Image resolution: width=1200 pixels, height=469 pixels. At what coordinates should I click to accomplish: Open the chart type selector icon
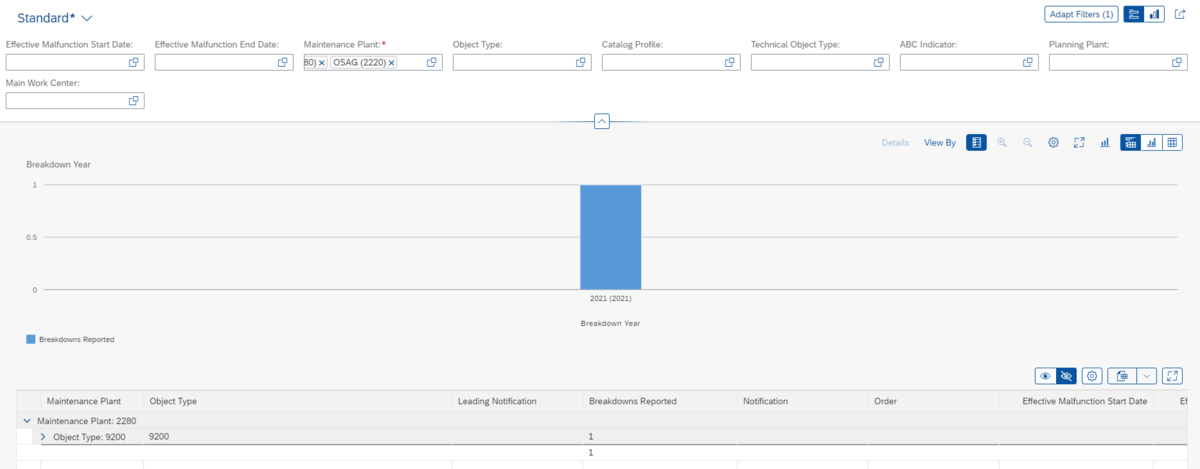pos(1105,143)
